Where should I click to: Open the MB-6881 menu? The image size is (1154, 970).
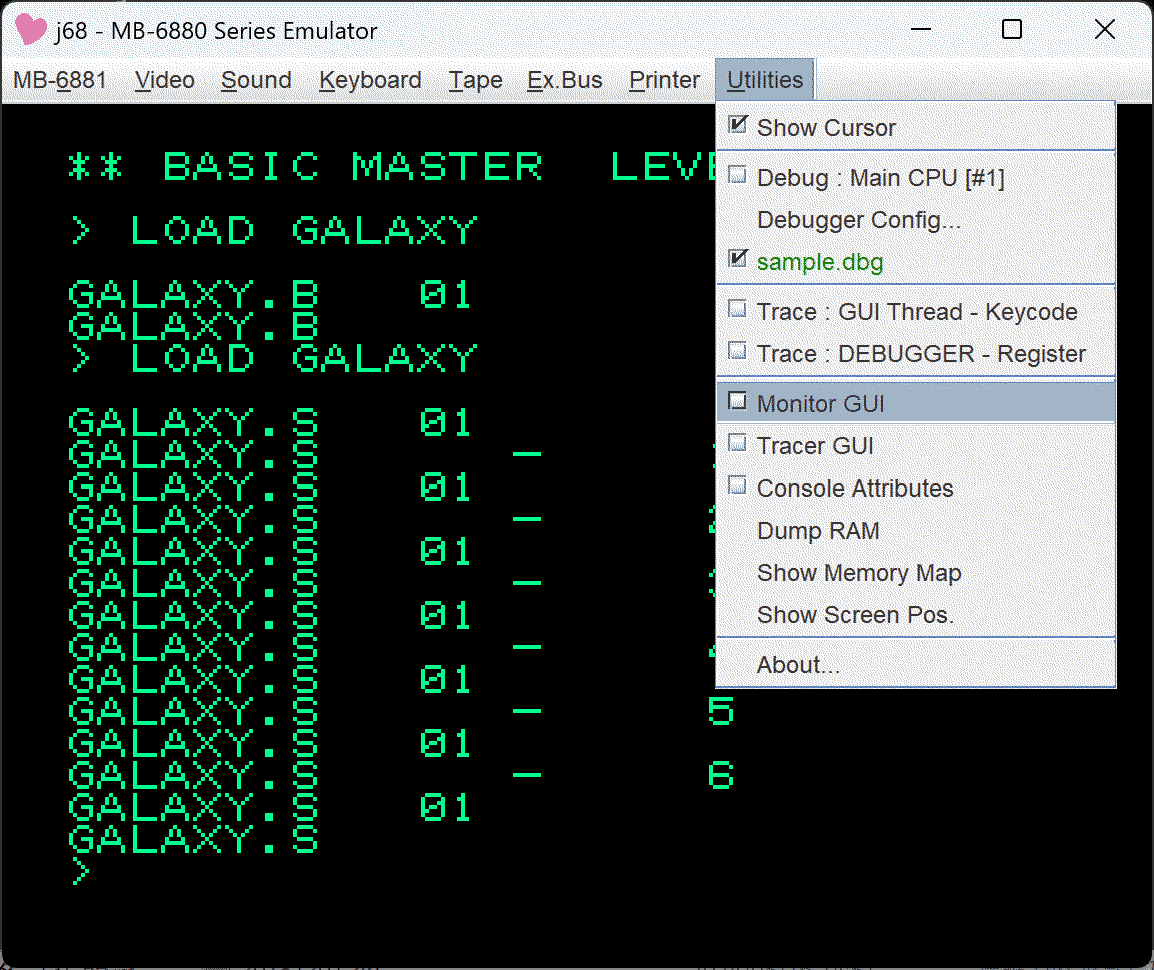pyautogui.click(x=60, y=79)
